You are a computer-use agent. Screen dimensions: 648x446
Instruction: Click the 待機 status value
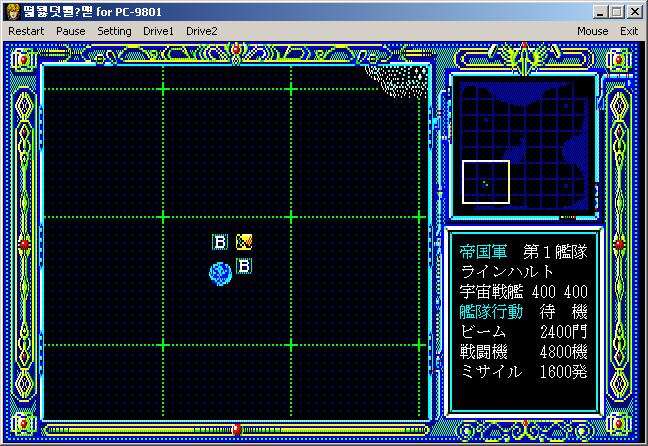pyautogui.click(x=563, y=312)
